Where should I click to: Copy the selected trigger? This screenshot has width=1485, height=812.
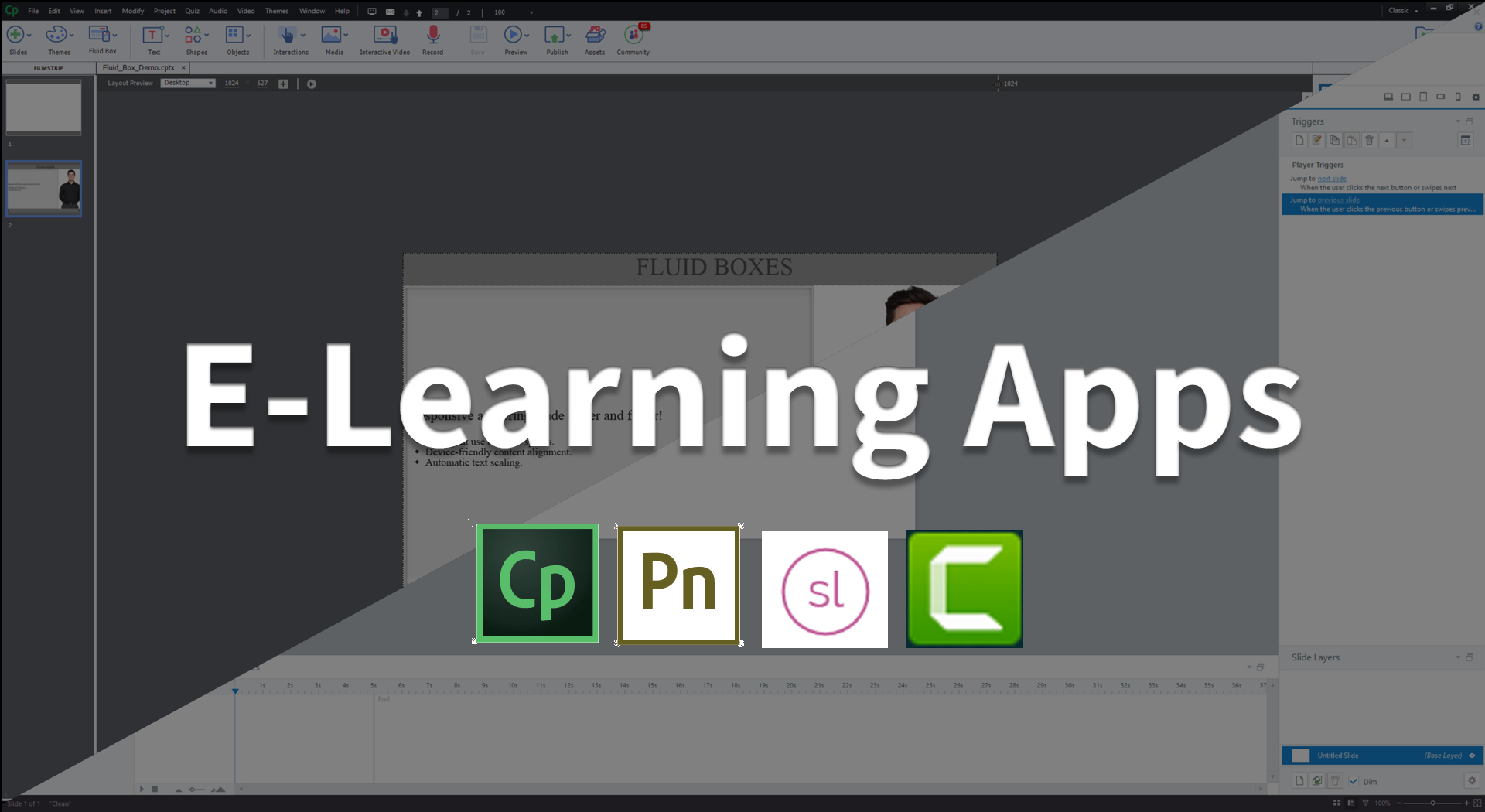pos(1334,140)
